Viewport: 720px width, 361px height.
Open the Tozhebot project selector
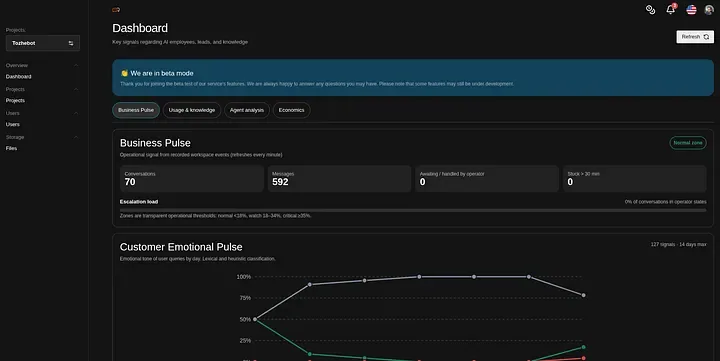(43, 43)
